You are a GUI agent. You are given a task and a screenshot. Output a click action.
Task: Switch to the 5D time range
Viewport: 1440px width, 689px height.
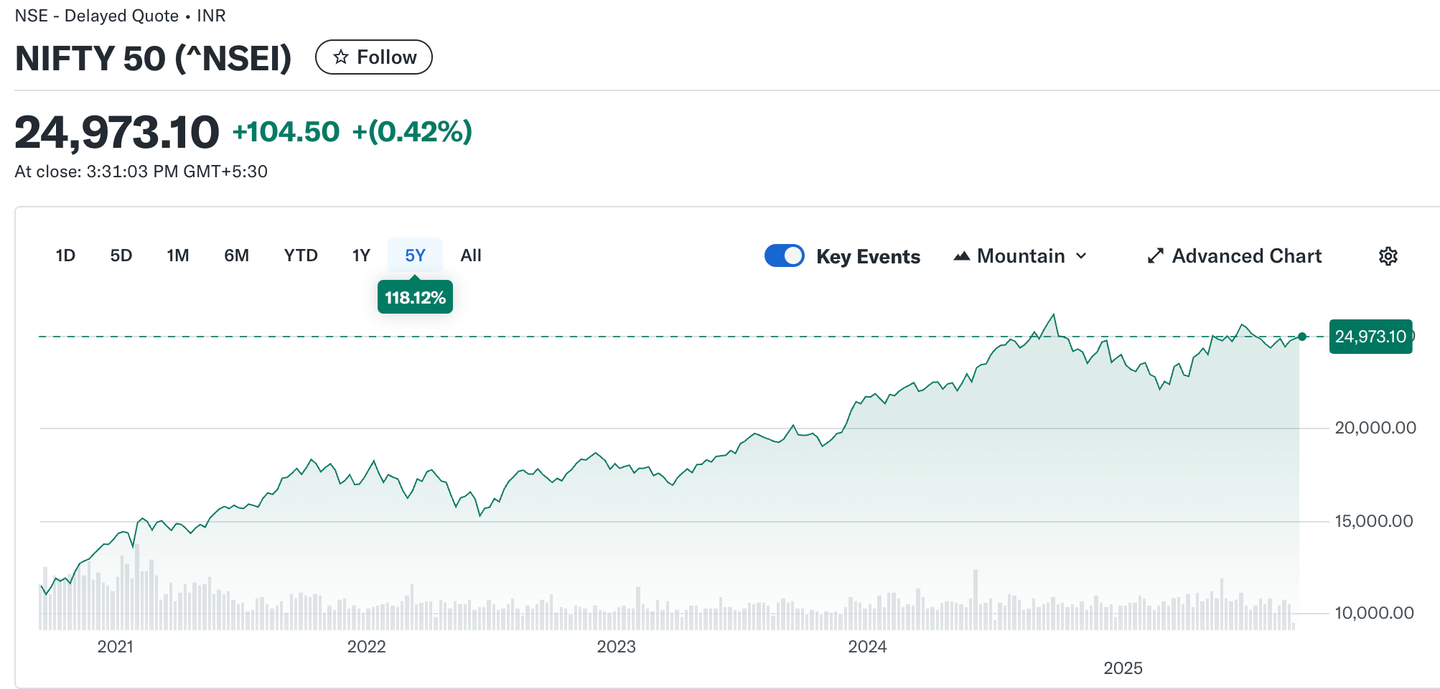coord(121,256)
